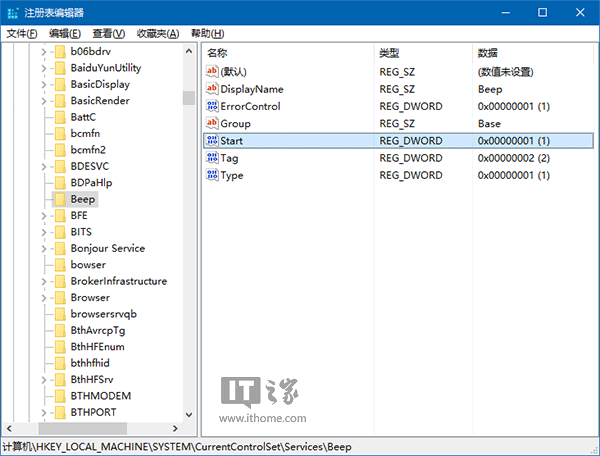
Task: Click the ErrorControl DWORD value icon
Action: tap(212, 106)
